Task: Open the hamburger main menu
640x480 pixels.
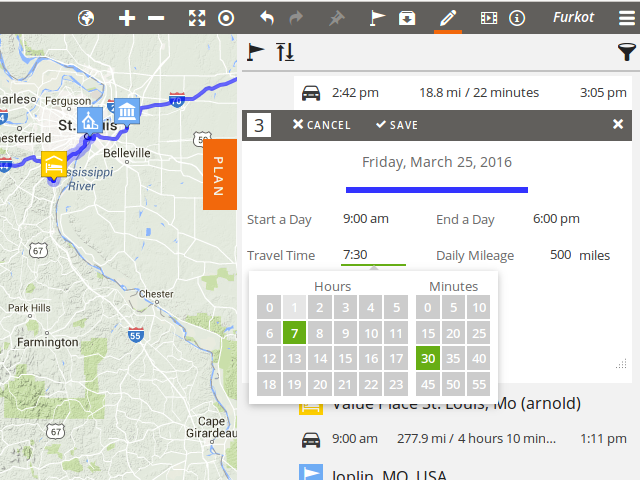Action: [626, 18]
